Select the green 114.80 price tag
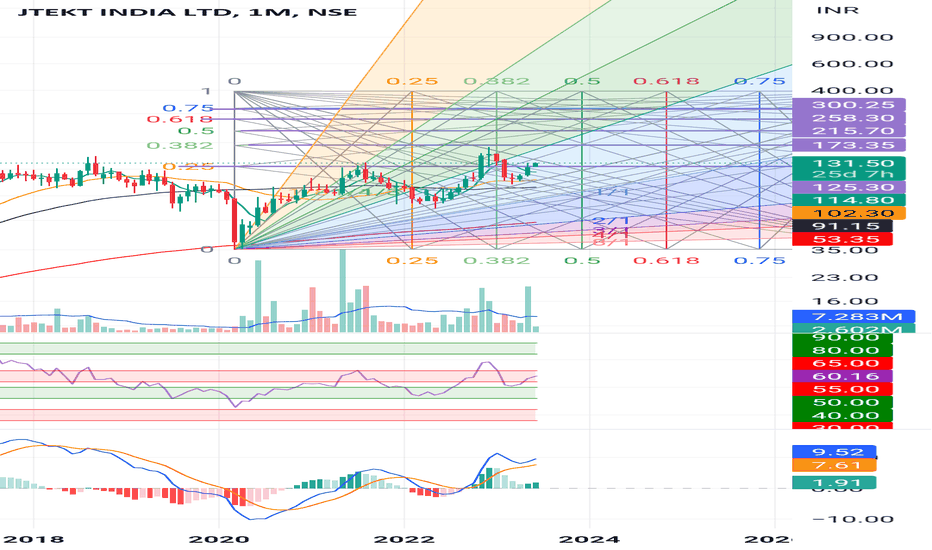932x550 pixels. coord(849,200)
